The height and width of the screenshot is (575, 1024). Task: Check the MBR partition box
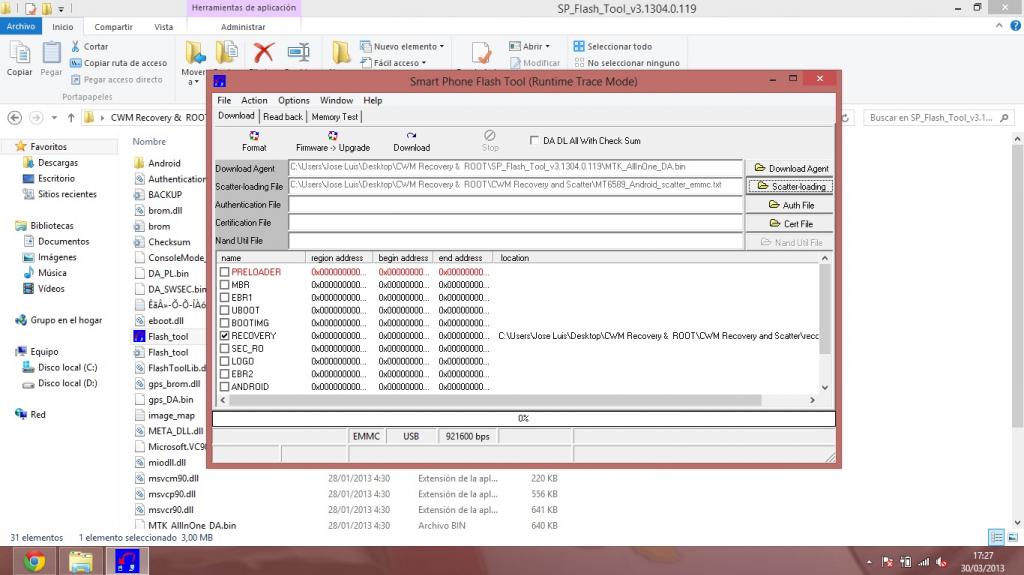[x=225, y=285]
